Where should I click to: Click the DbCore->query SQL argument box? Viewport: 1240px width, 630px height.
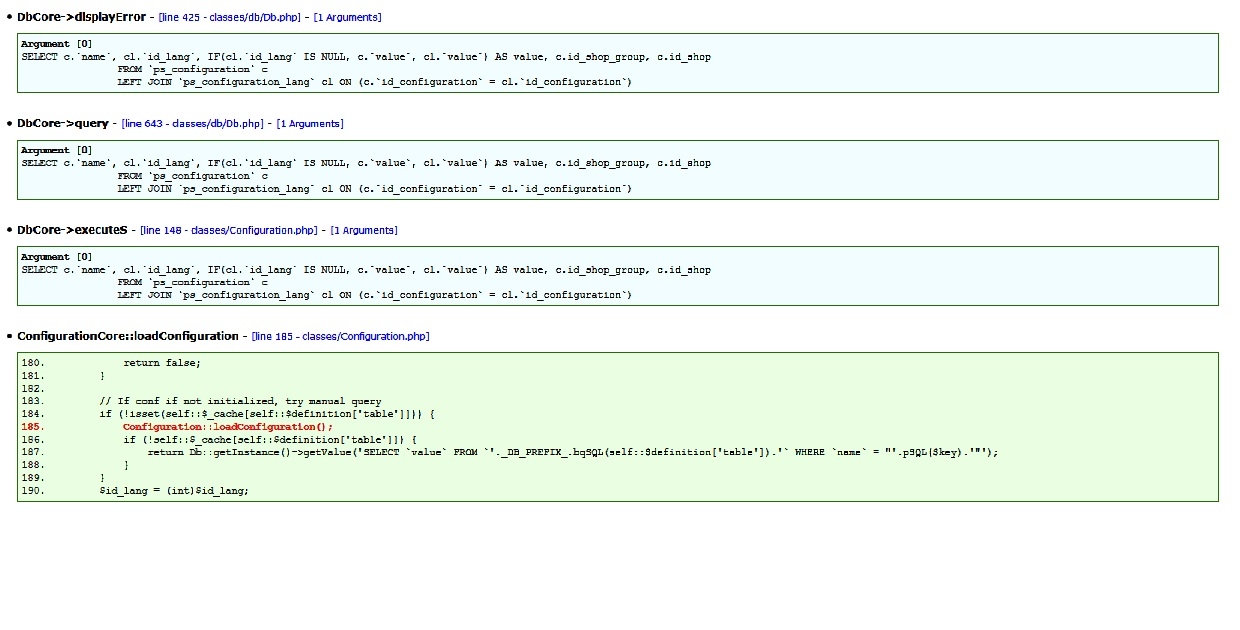618,170
